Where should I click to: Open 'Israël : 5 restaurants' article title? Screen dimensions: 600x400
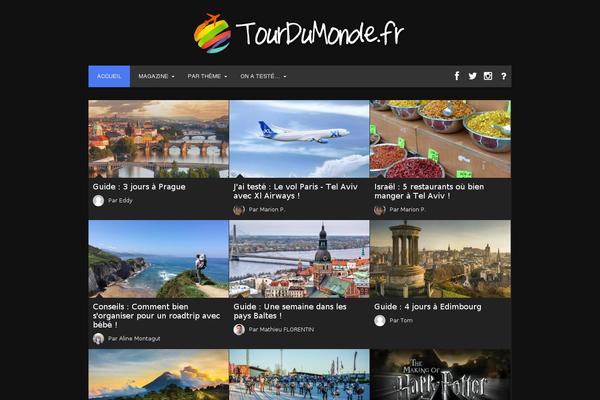[429, 191]
